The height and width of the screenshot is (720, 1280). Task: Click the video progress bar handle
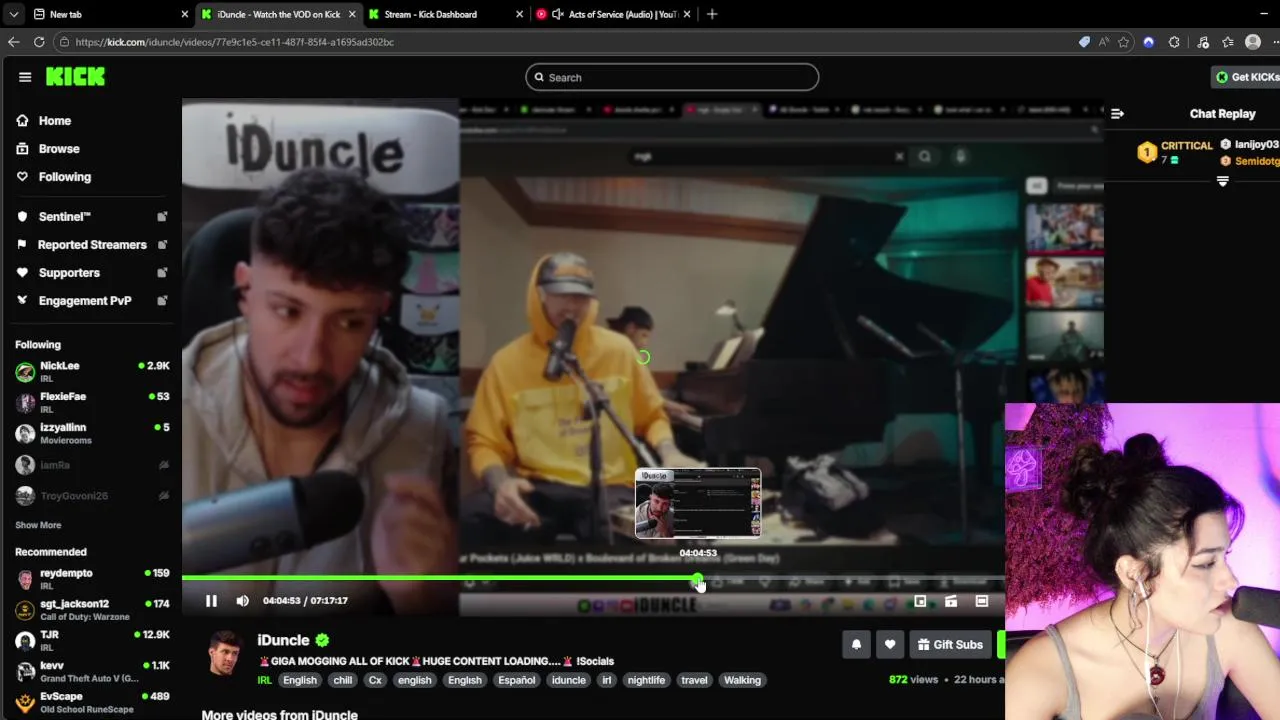(x=697, y=579)
